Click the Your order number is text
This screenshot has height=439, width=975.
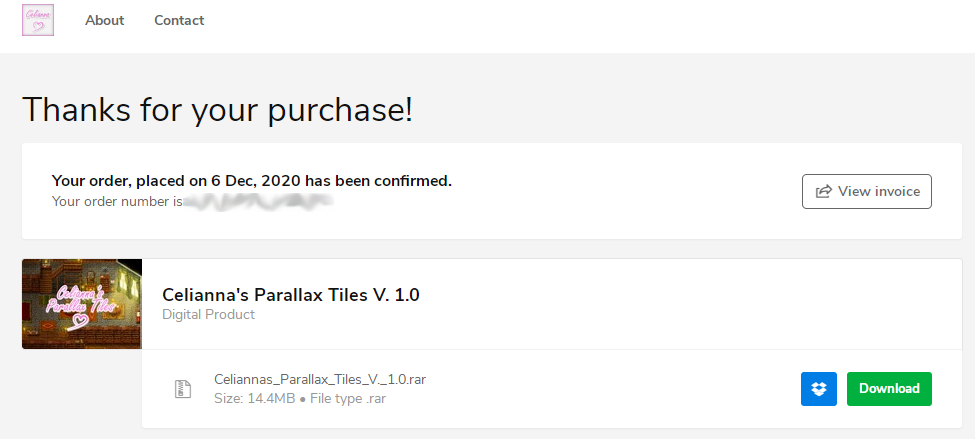[x=117, y=201]
